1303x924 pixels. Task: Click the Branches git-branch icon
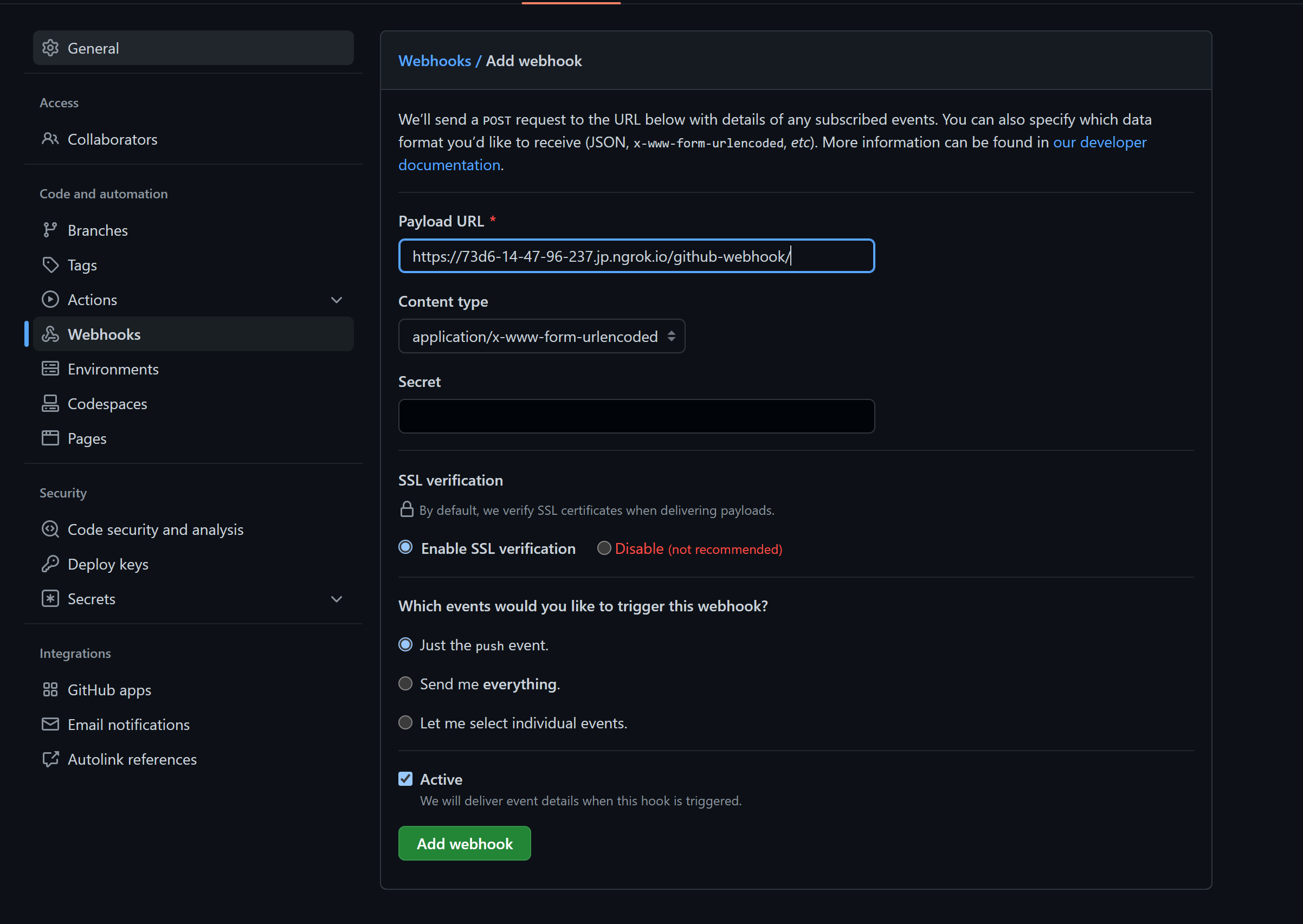50,230
